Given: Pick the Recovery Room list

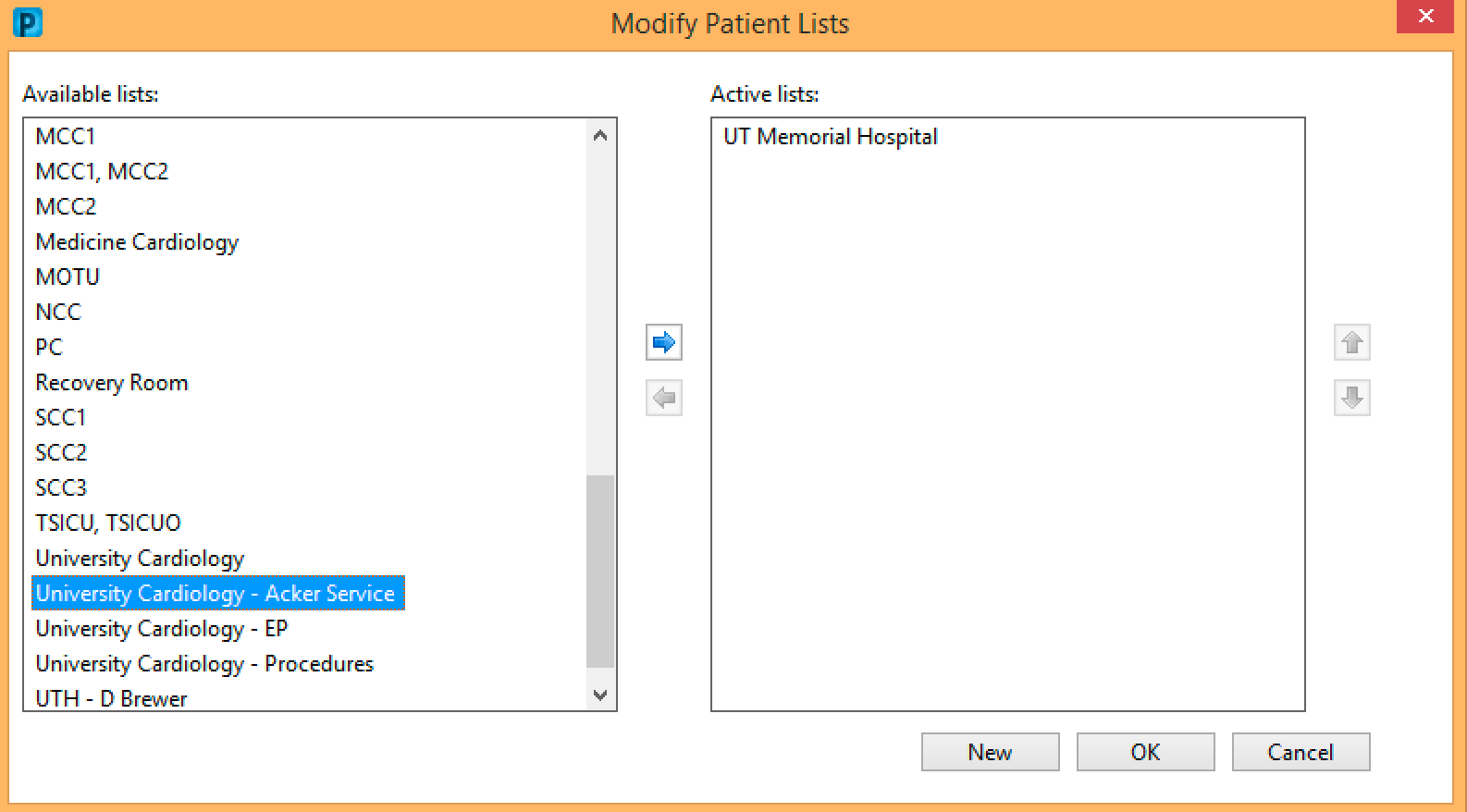Looking at the screenshot, I should coord(112,383).
